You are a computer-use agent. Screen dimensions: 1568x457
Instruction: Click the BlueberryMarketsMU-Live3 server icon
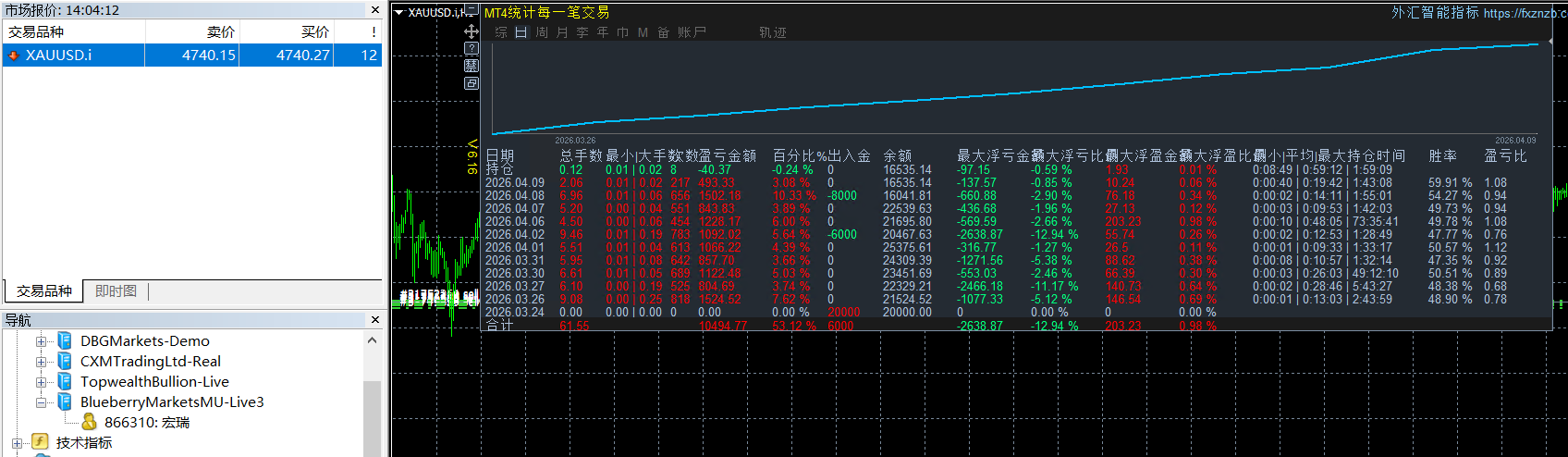(x=65, y=401)
